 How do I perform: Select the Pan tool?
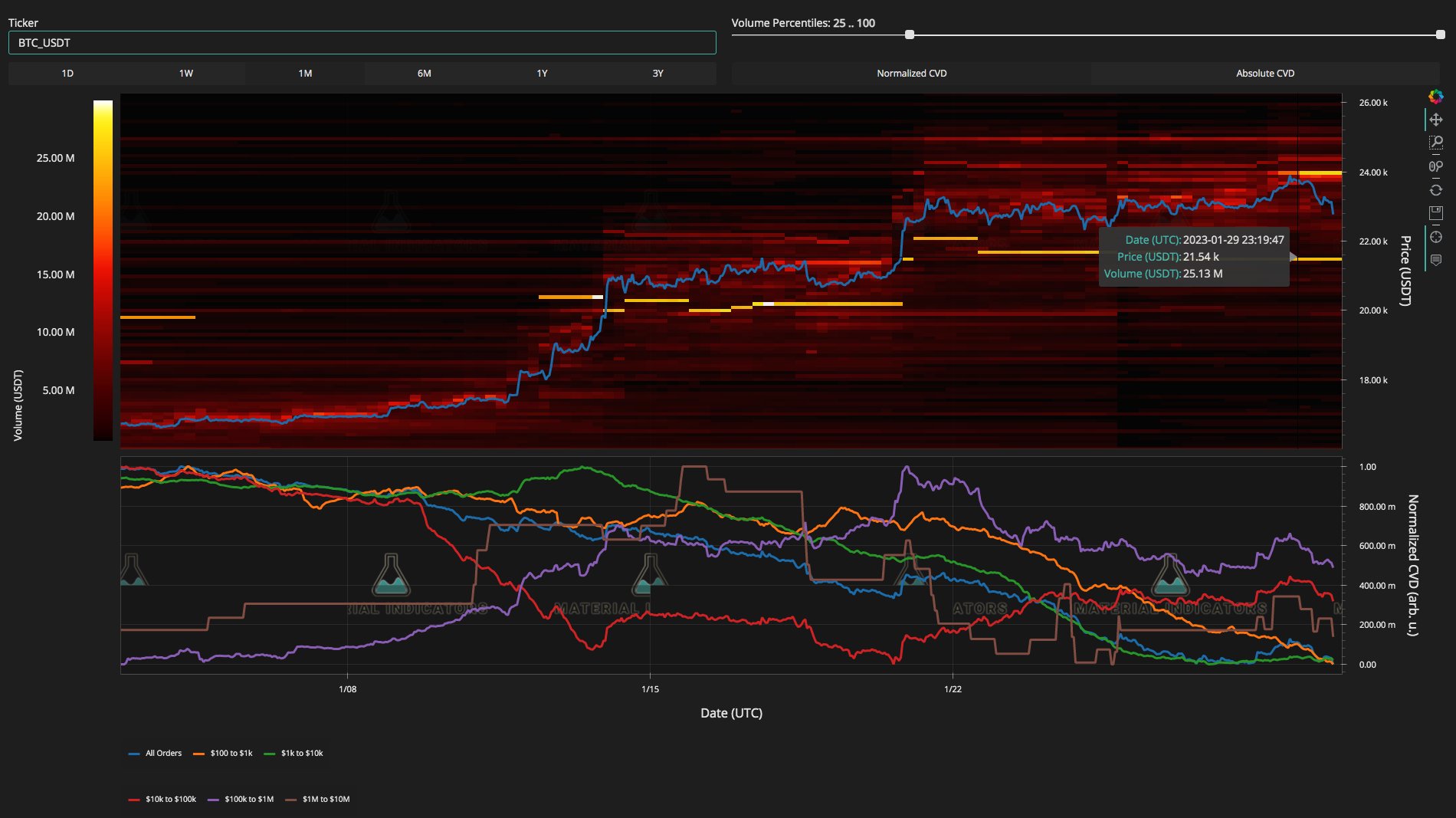coord(1436,120)
